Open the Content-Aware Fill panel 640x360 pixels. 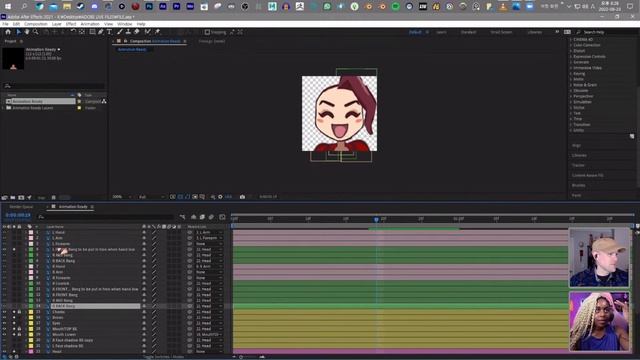point(587,176)
